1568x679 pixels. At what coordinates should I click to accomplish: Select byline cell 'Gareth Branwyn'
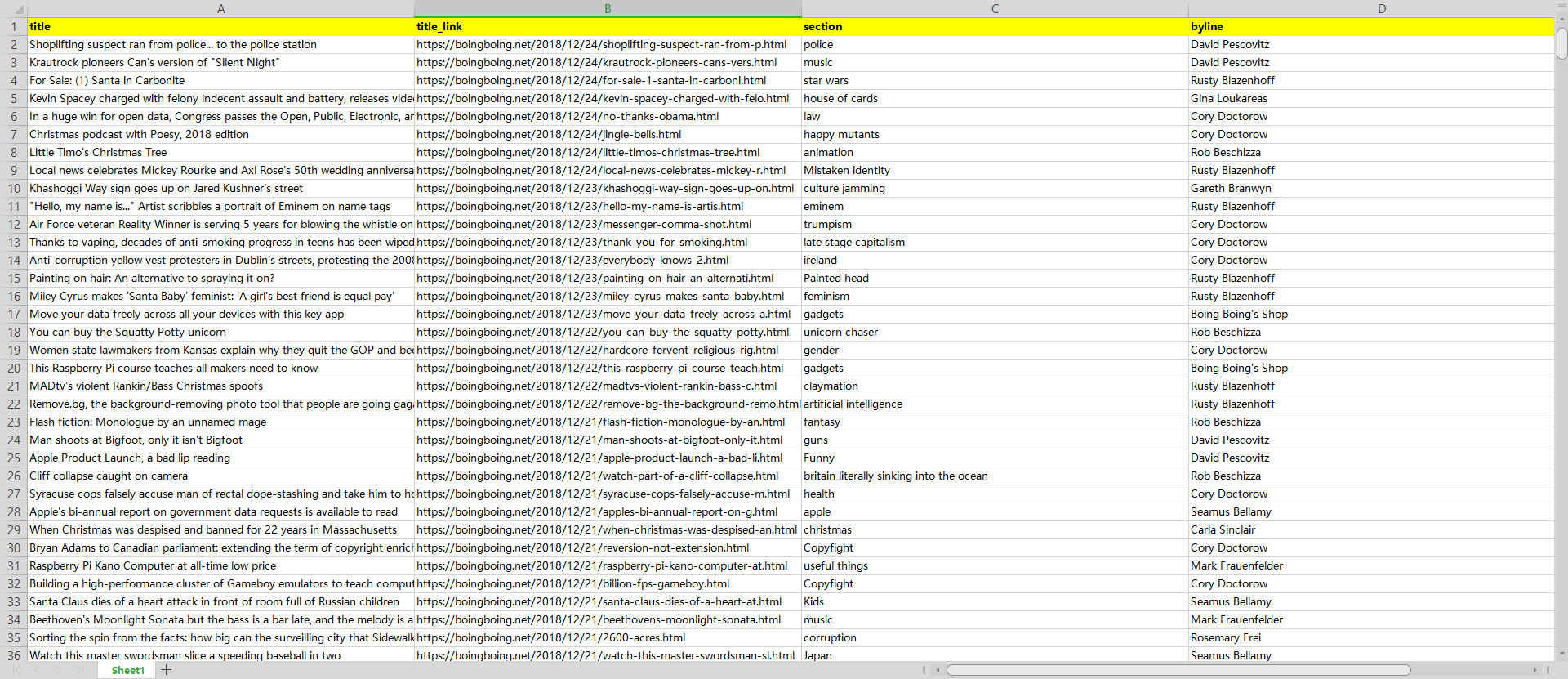point(1371,188)
